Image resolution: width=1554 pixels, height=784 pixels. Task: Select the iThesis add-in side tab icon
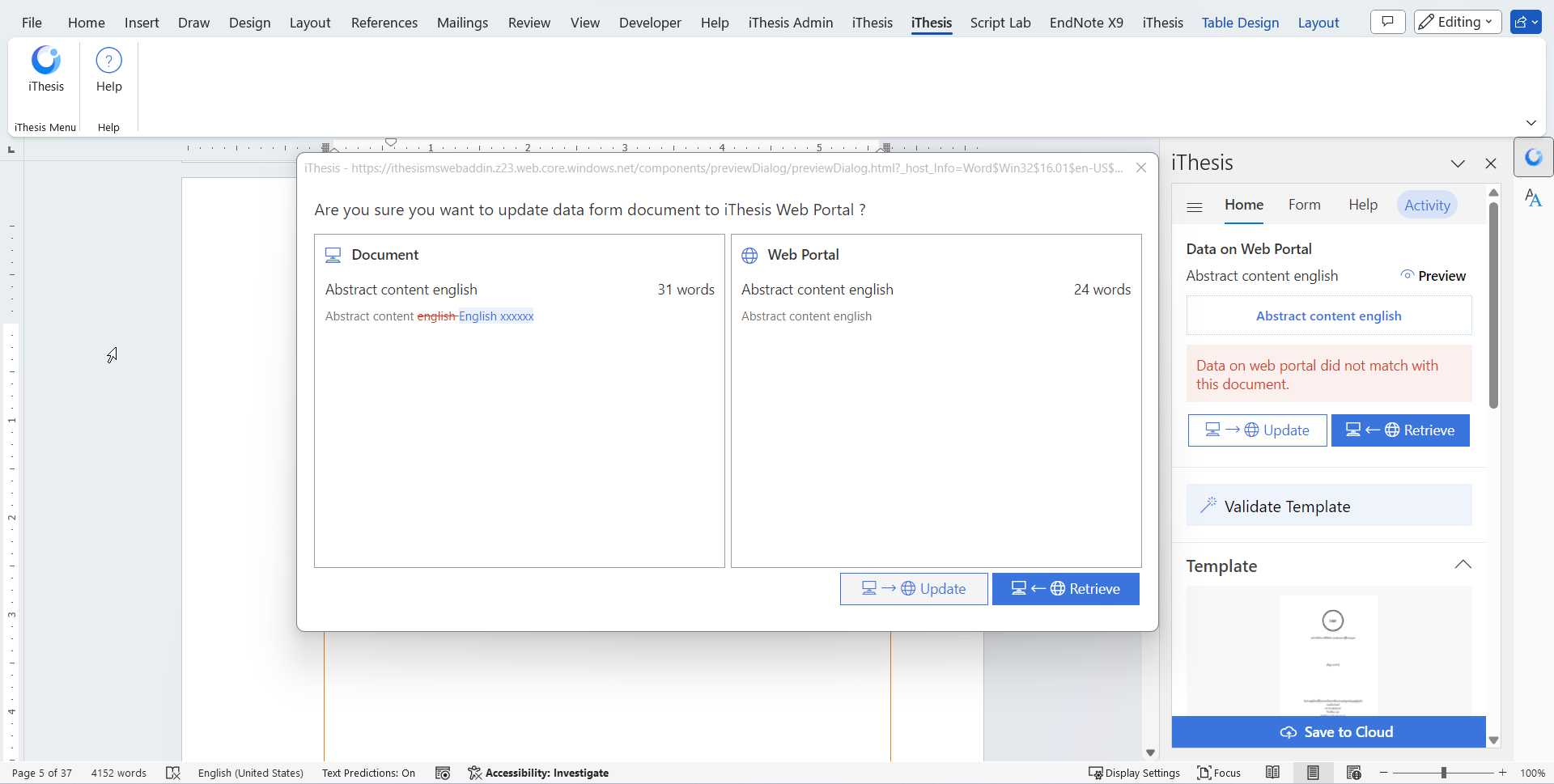[1533, 157]
